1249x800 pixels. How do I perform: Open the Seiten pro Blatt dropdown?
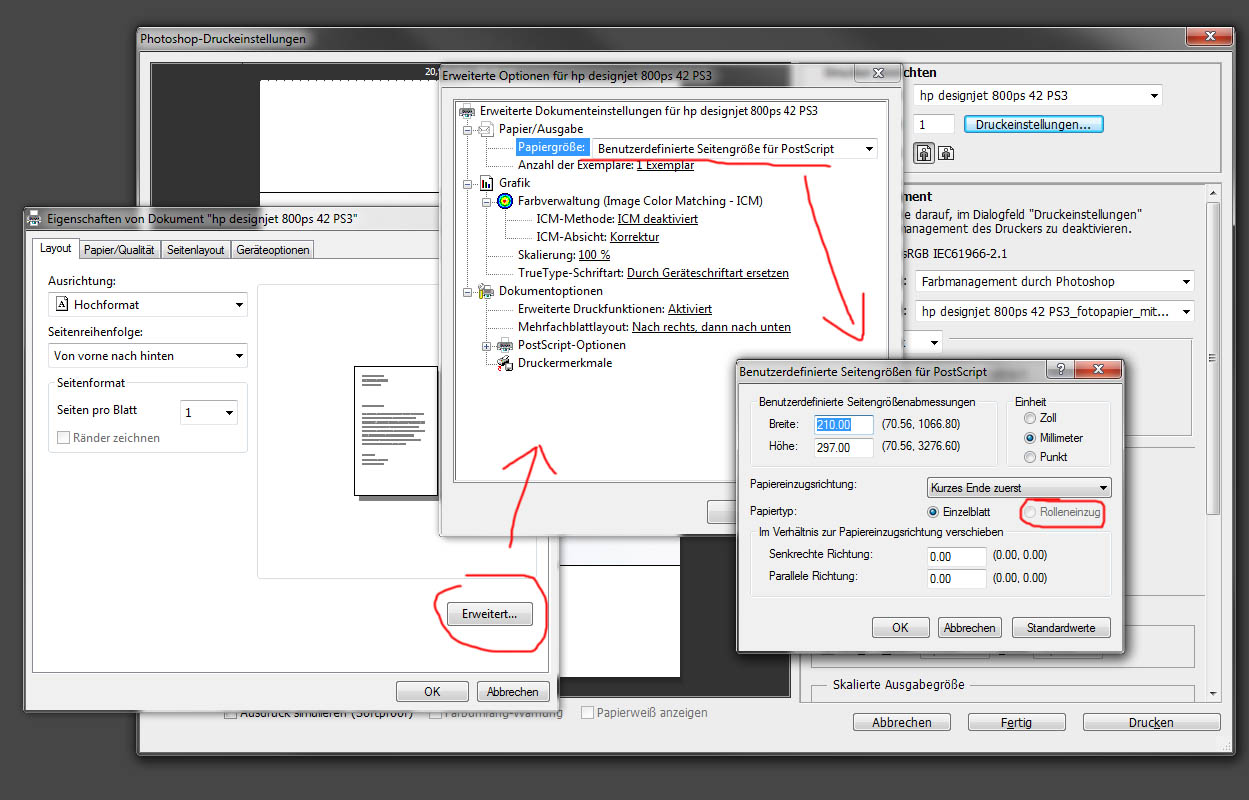coord(208,412)
